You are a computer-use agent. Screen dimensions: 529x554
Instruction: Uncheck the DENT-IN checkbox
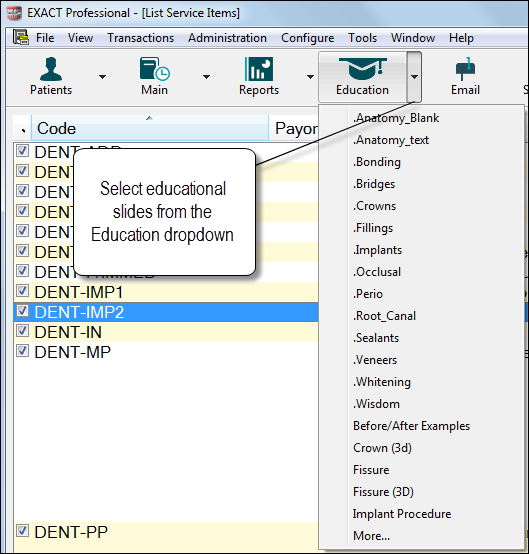pyautogui.click(x=22, y=331)
